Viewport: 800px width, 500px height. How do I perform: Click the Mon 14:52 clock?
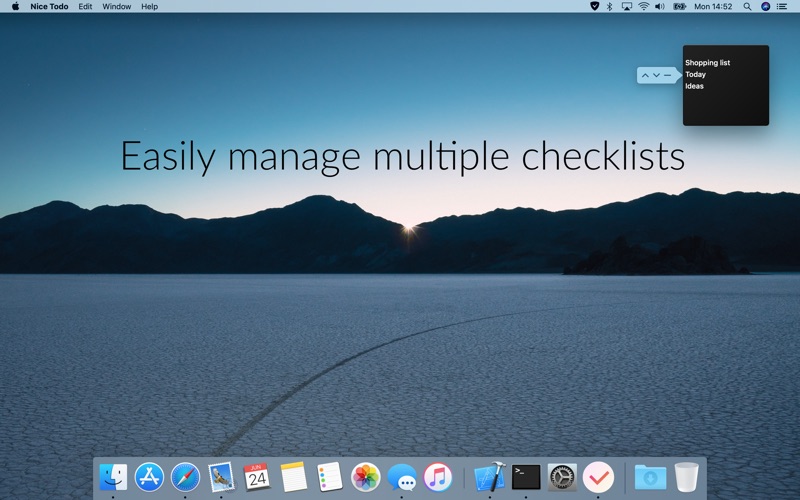(713, 7)
